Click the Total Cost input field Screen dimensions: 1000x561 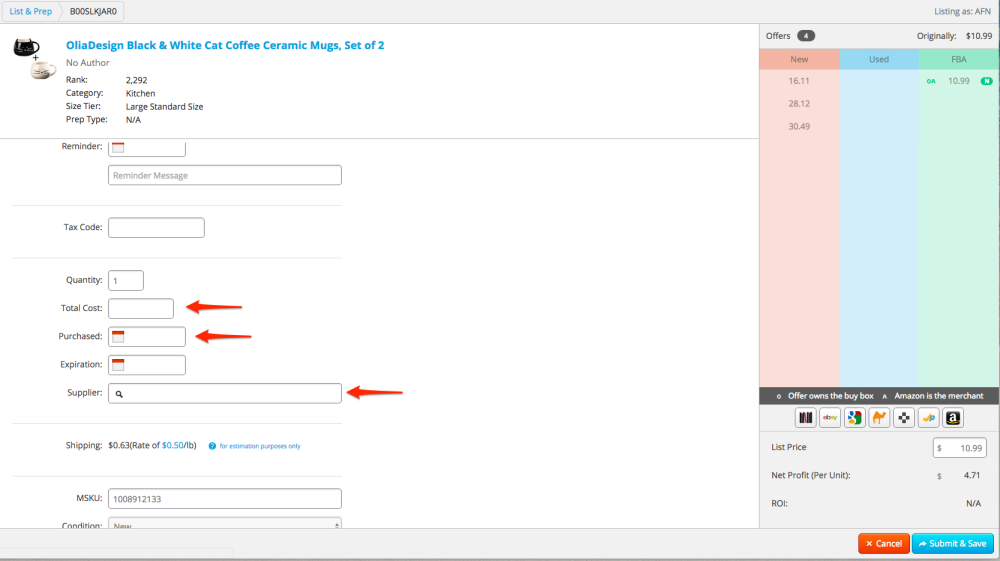click(141, 309)
